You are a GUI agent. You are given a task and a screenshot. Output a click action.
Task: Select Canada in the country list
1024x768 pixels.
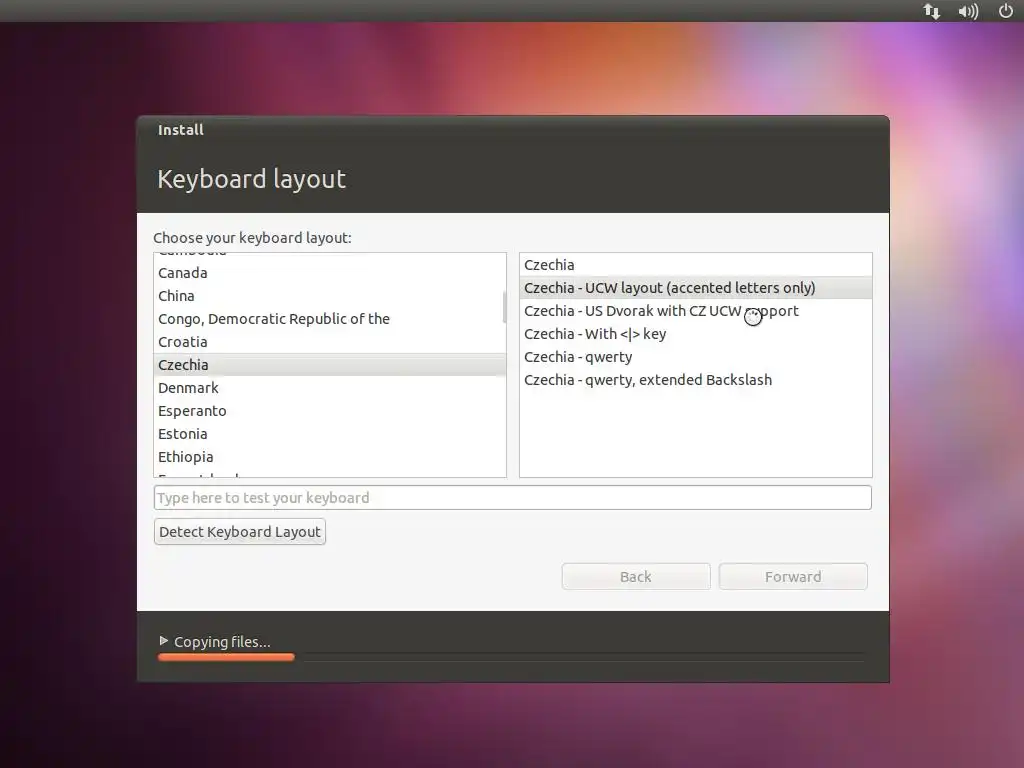pyautogui.click(x=330, y=273)
